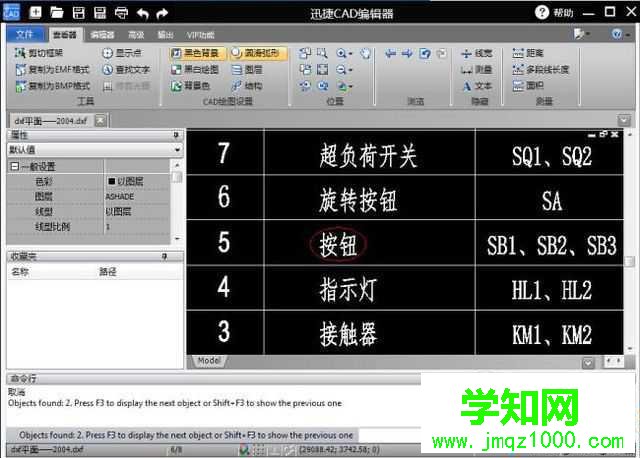The width and height of the screenshot is (640, 458).
Task: Click the zoom out magnifier icon
Action: (x=341, y=70)
